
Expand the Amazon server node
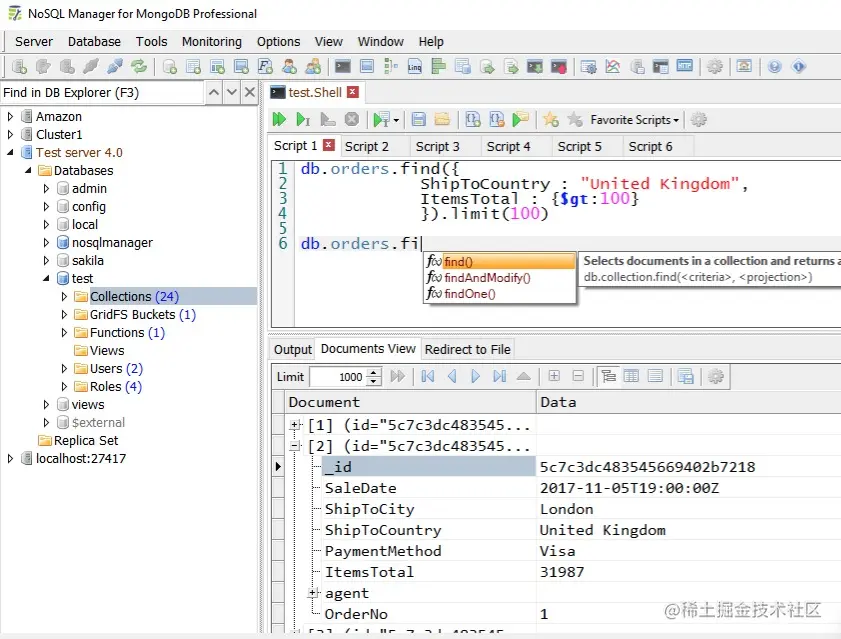pyautogui.click(x=10, y=116)
